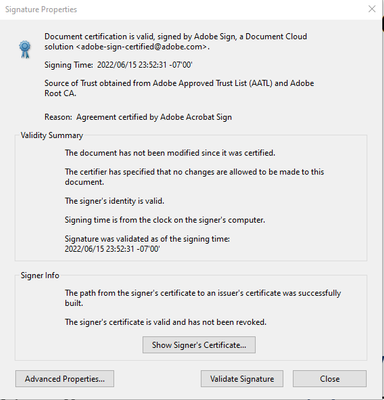
Task: Click the certificate has not been revoked line
Action: [166, 322]
